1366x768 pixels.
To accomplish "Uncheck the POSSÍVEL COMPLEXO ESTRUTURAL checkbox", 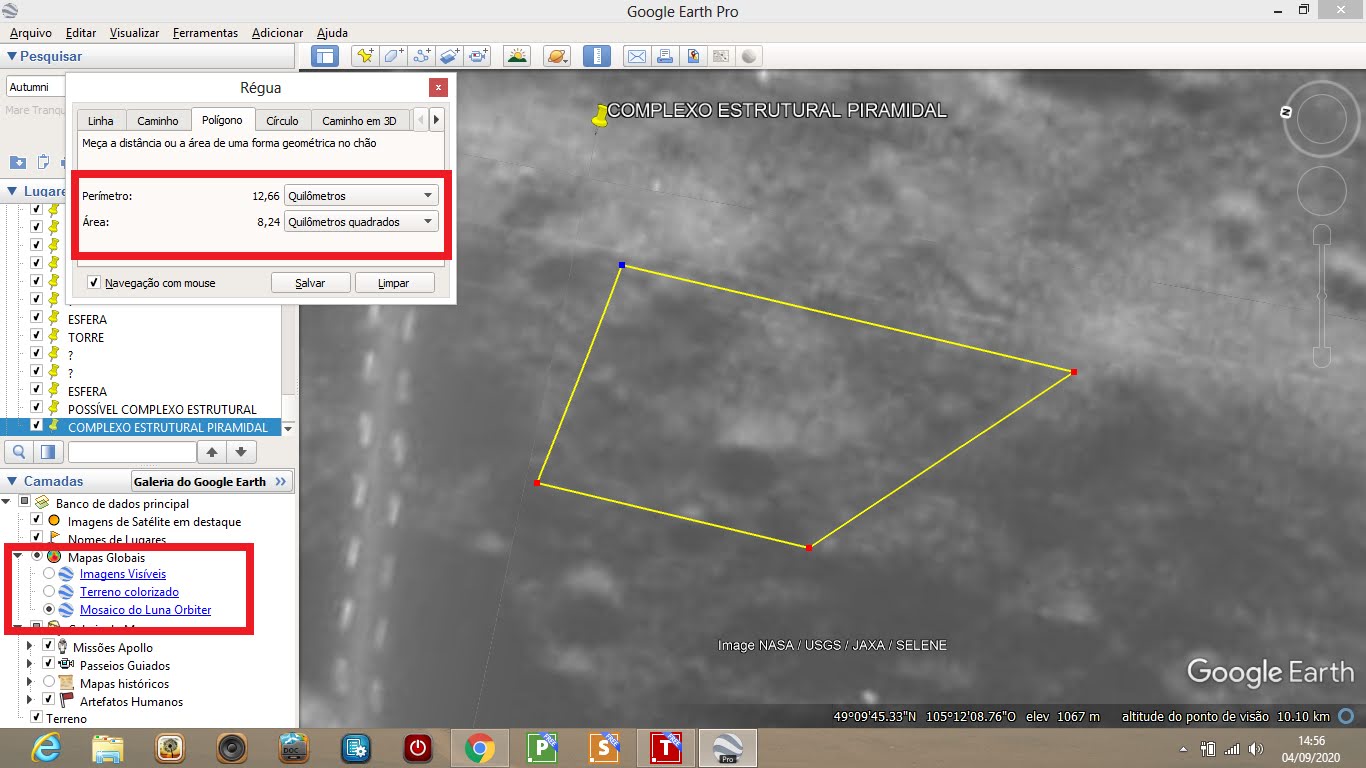I will [36, 409].
